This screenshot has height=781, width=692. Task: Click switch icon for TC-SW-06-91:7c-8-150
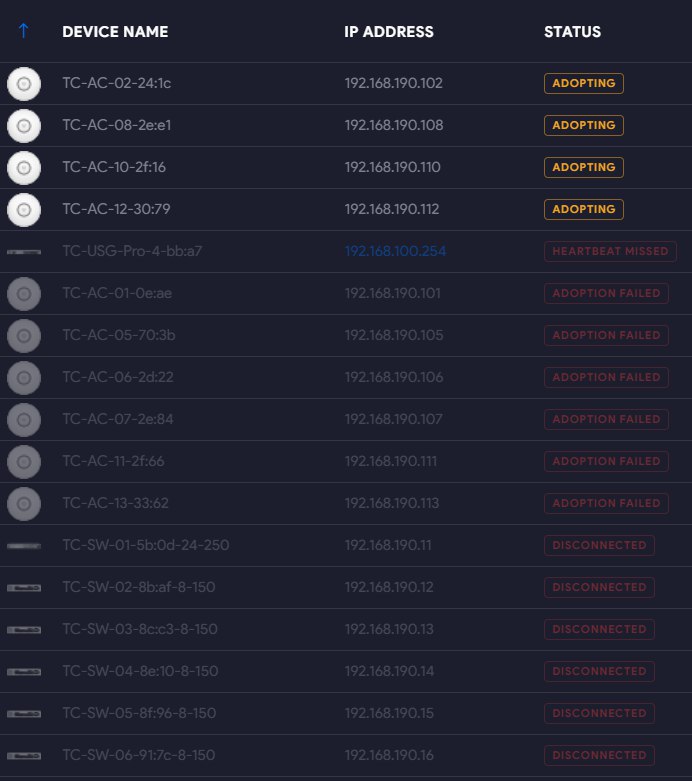(24, 756)
